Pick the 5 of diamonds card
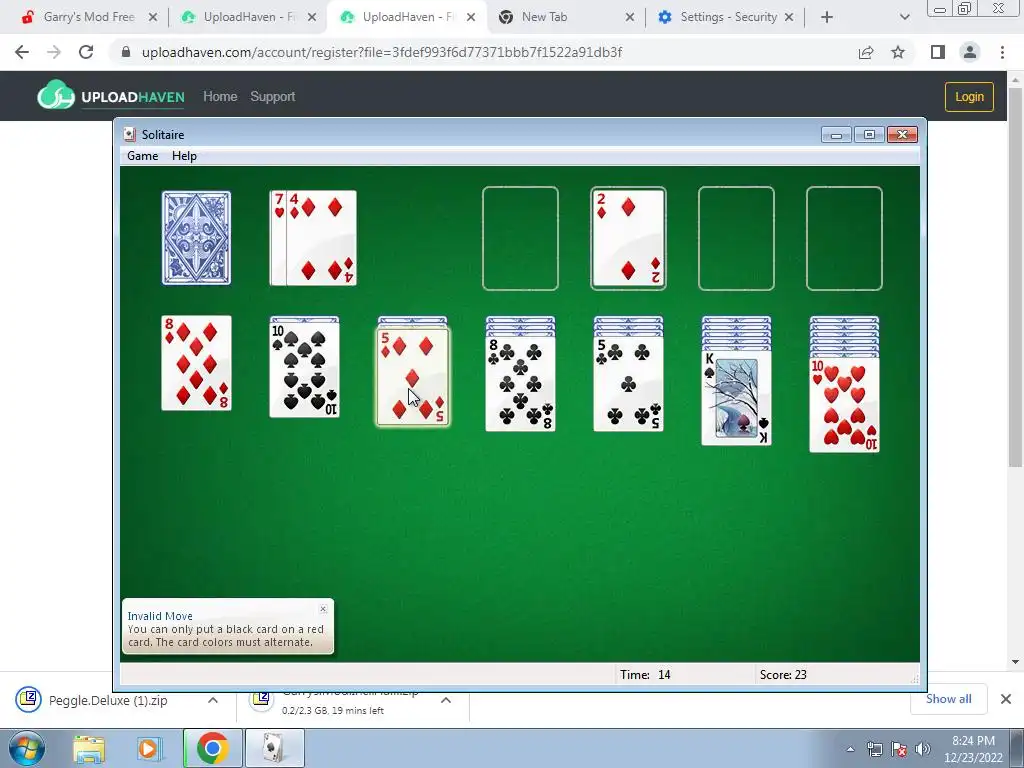1024x768 pixels. (x=412, y=377)
